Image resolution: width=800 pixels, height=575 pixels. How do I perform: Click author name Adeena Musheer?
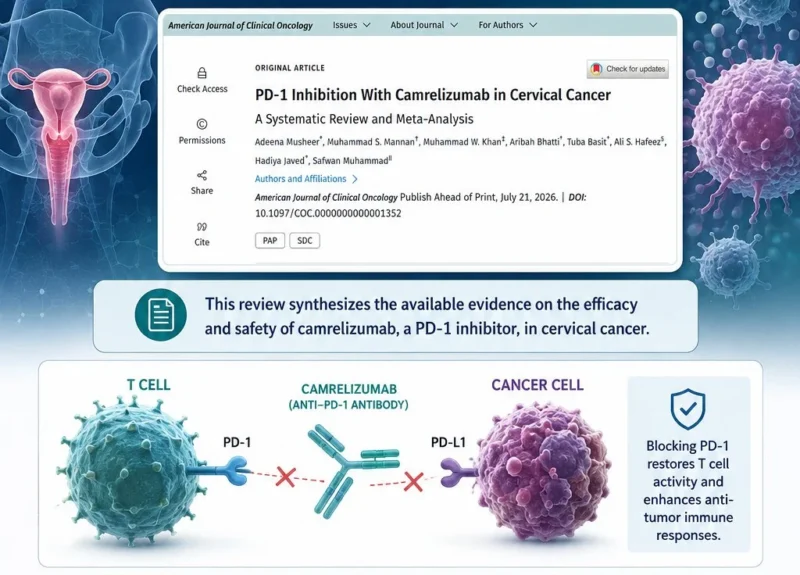[x=287, y=142]
